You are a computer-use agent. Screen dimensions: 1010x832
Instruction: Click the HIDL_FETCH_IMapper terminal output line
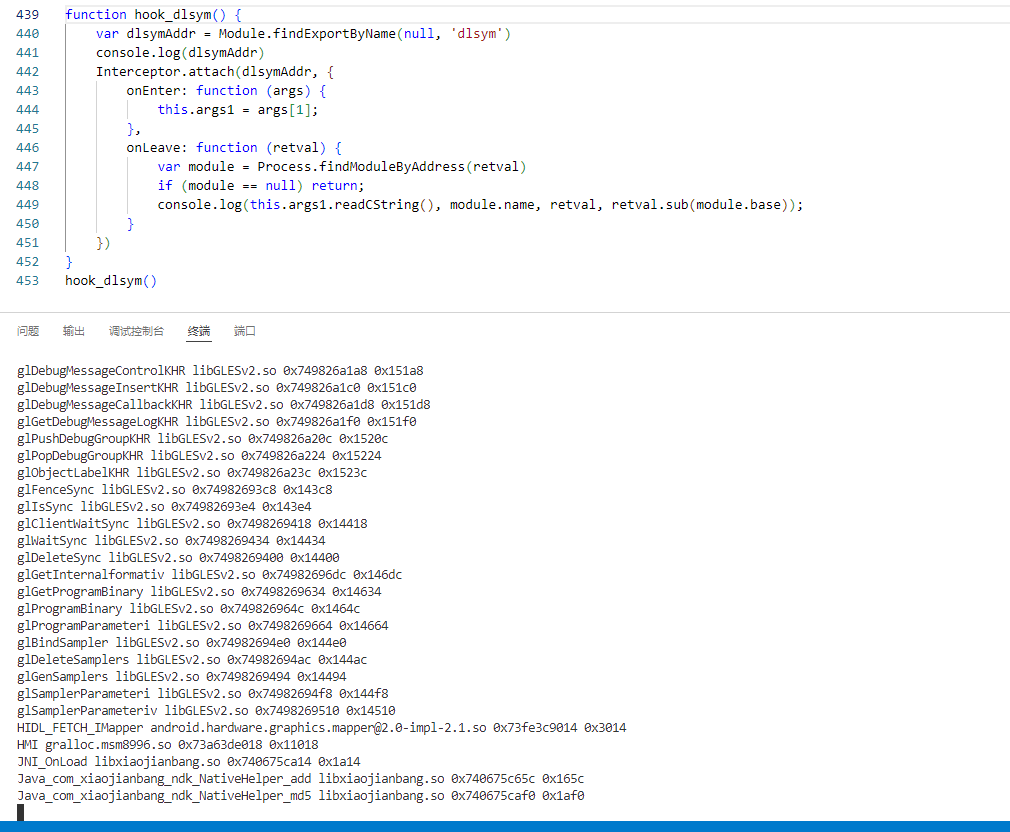pos(320,728)
